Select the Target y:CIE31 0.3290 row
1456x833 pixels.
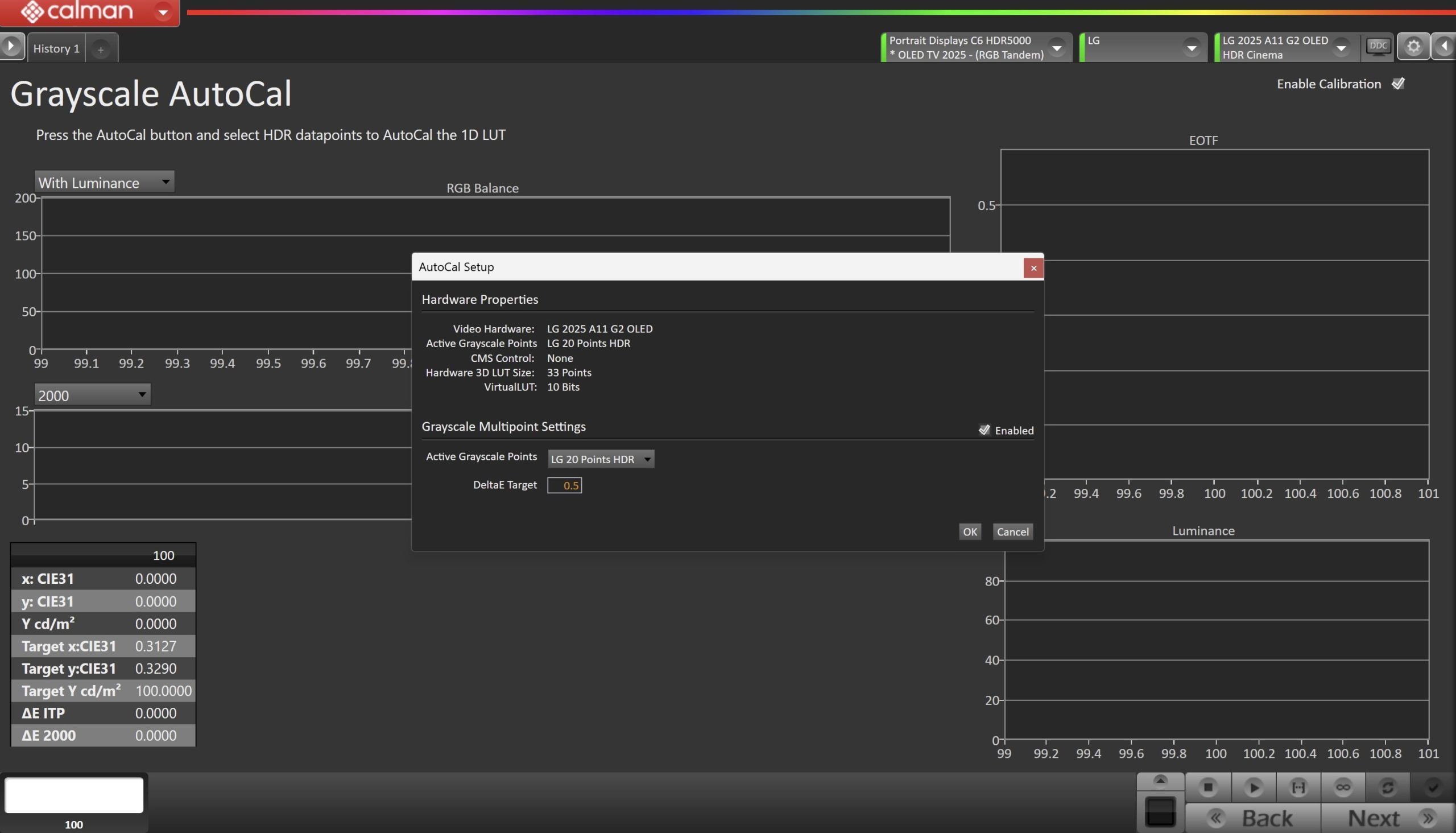point(104,668)
